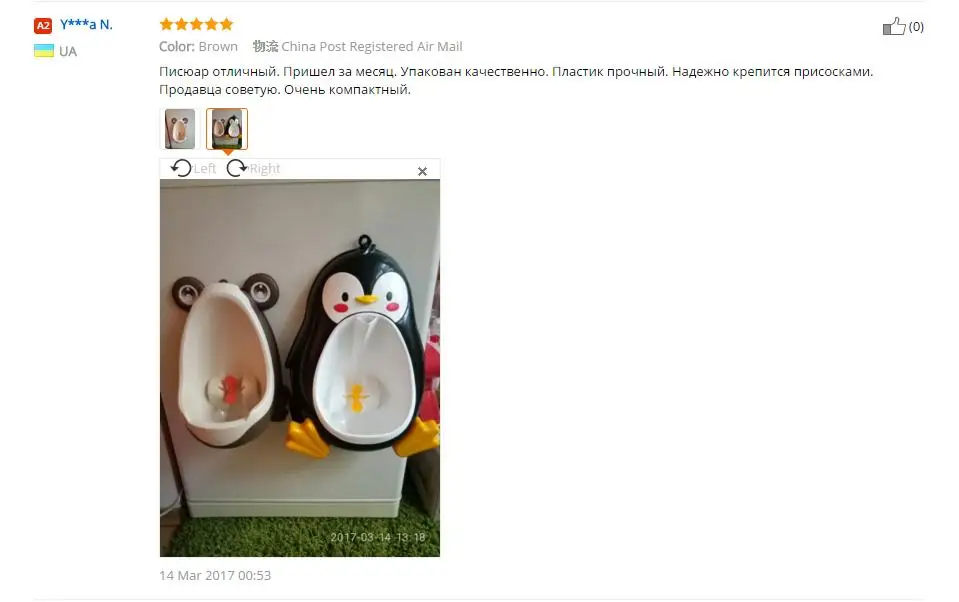
Task: Click the 'Right' rotate label
Action: click(265, 168)
